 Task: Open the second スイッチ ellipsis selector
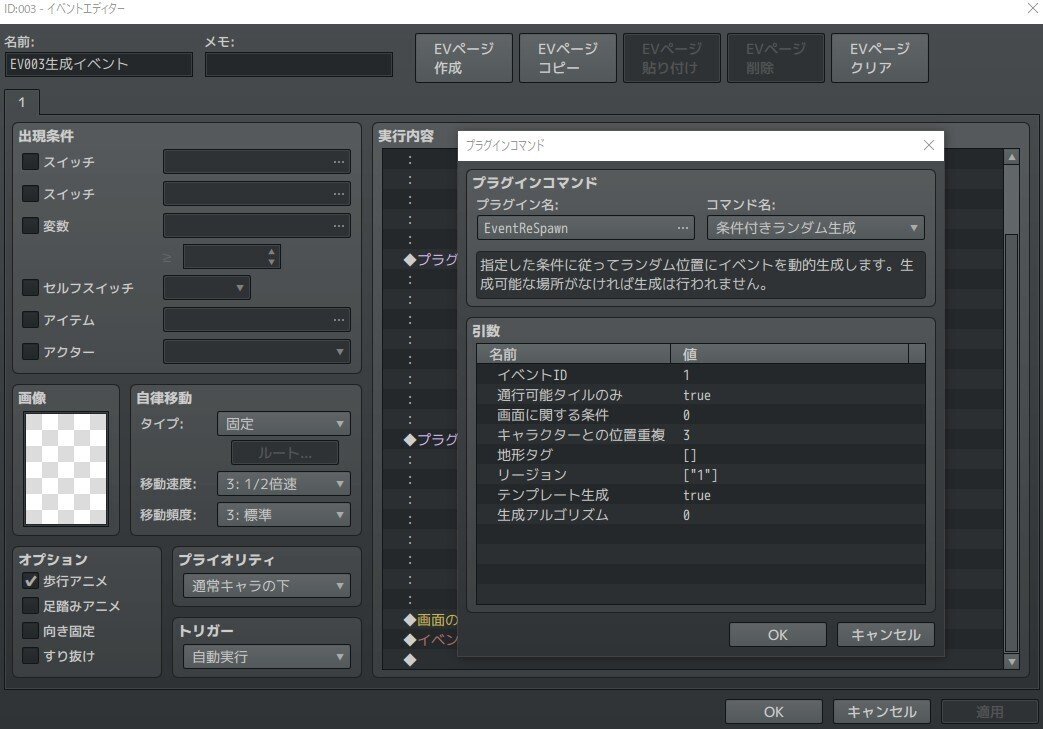[341, 193]
